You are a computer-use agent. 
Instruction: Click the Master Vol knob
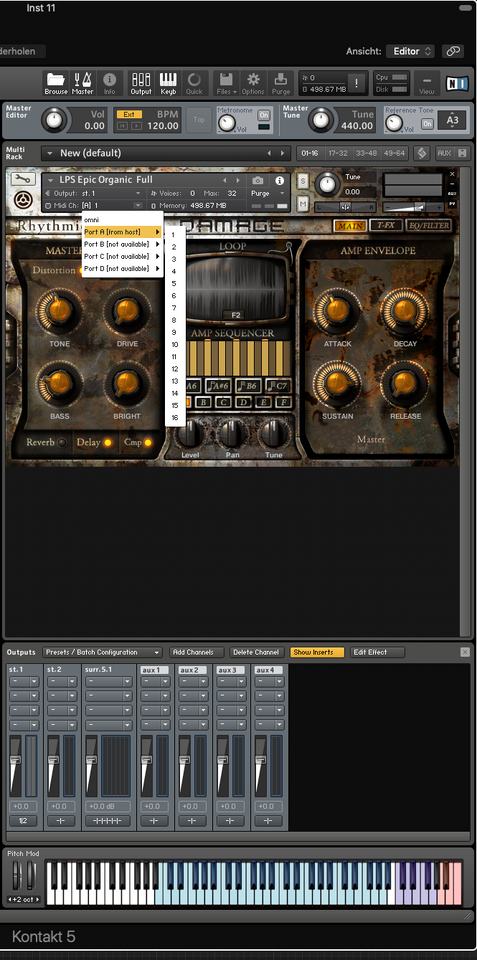54,120
